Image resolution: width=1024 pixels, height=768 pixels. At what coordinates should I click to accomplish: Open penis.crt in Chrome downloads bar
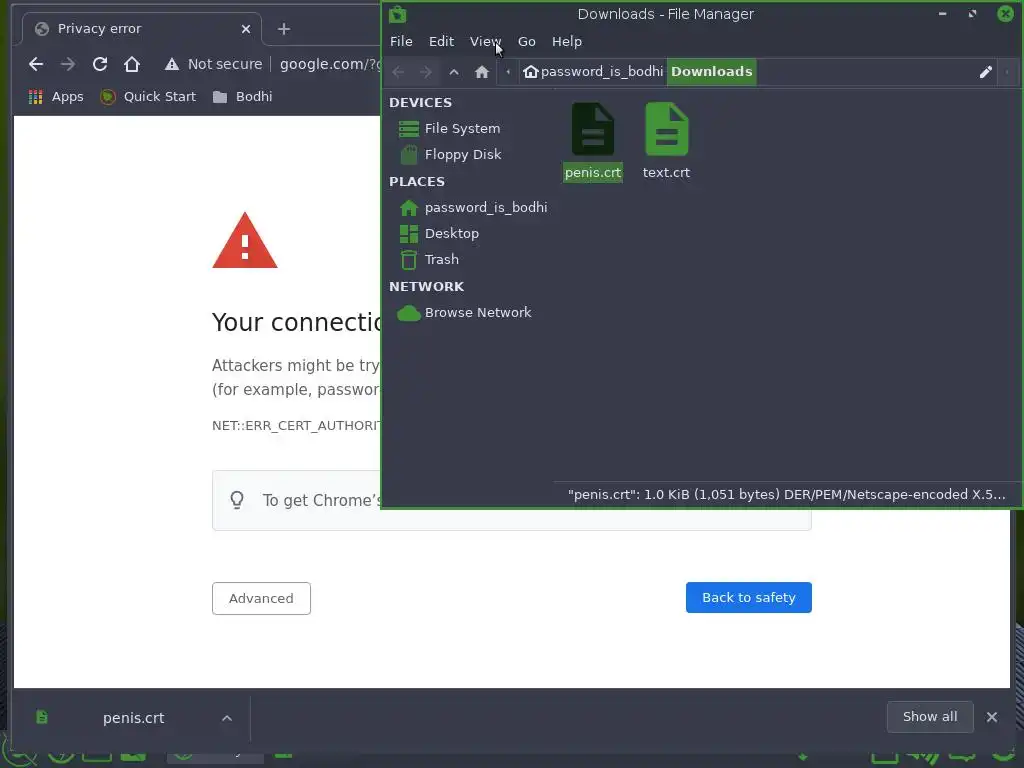[x=133, y=718]
